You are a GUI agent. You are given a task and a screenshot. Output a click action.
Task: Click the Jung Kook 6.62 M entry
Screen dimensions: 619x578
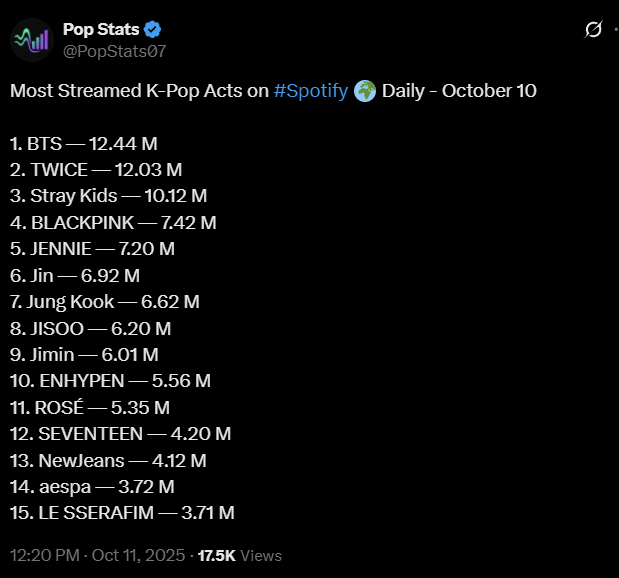105,301
